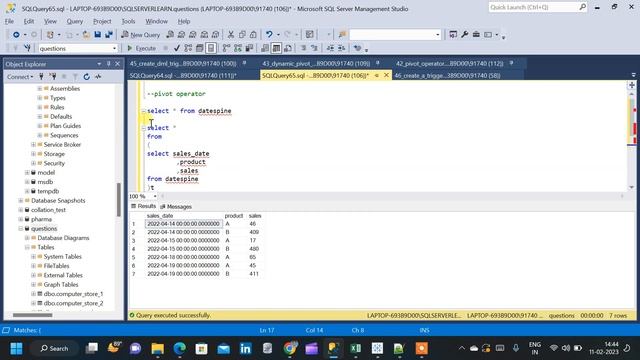
Task: Toggle Include Actual Execution Plan
Action: tap(227, 48)
